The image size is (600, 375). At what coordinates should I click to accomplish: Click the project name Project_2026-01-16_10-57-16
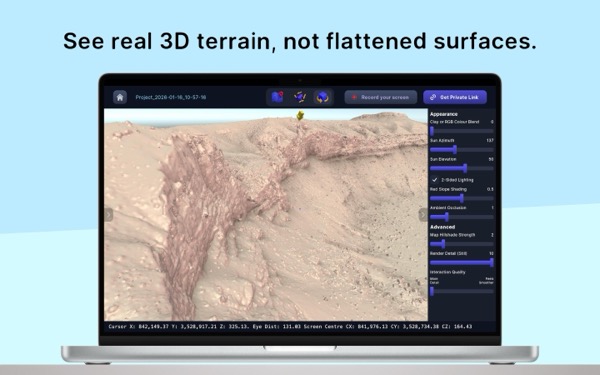click(171, 97)
